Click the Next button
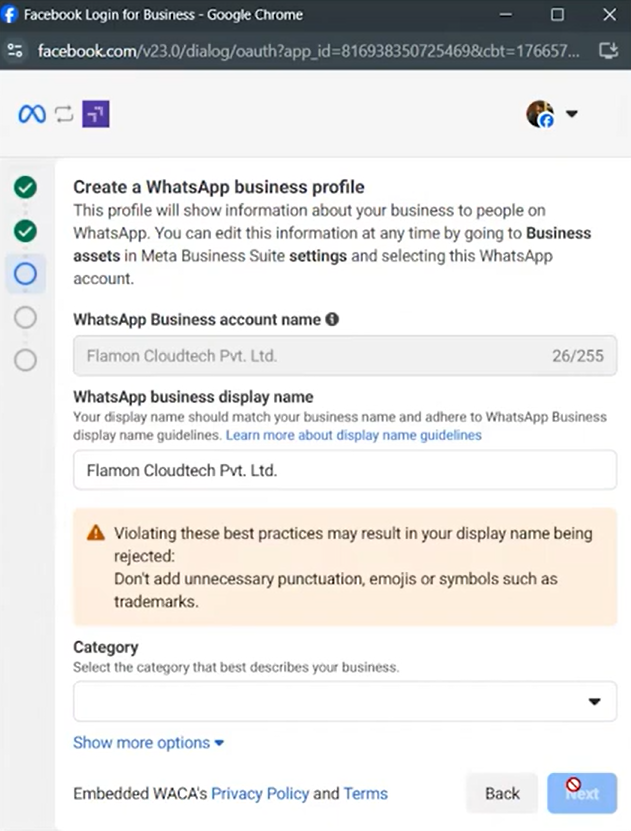 coord(582,793)
